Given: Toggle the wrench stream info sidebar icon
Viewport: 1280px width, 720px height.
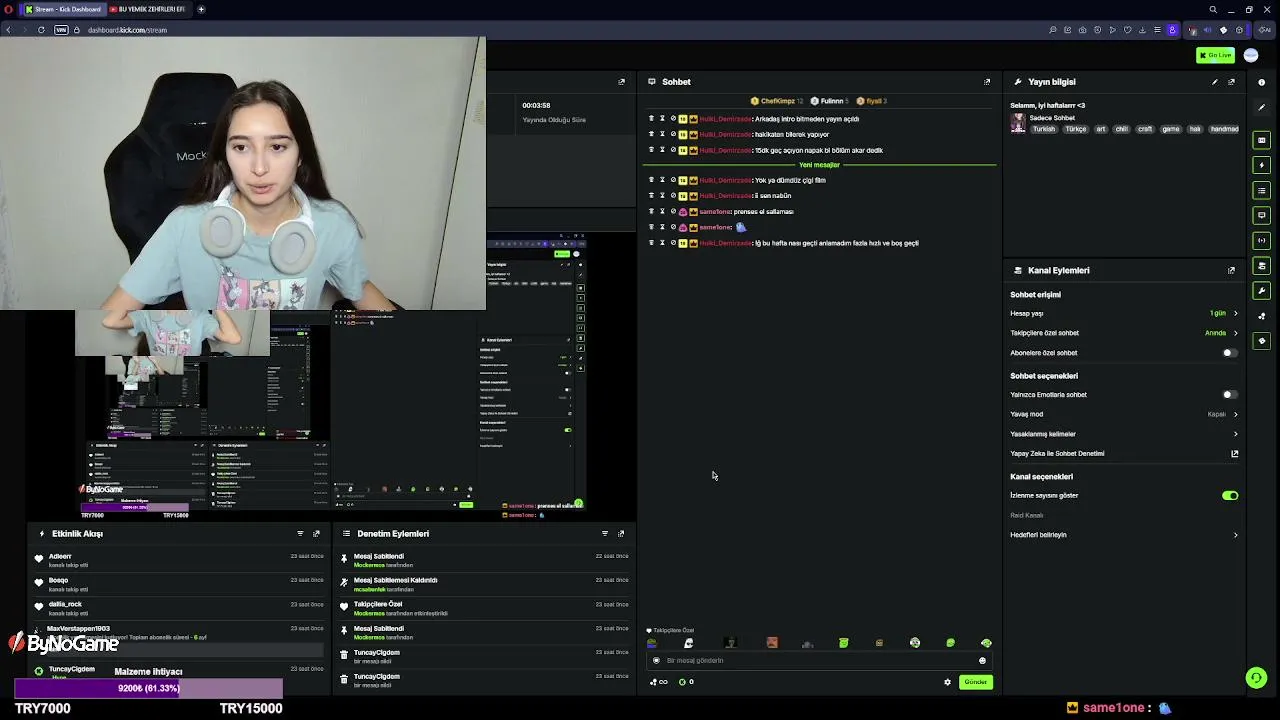Looking at the screenshot, I should (1262, 291).
